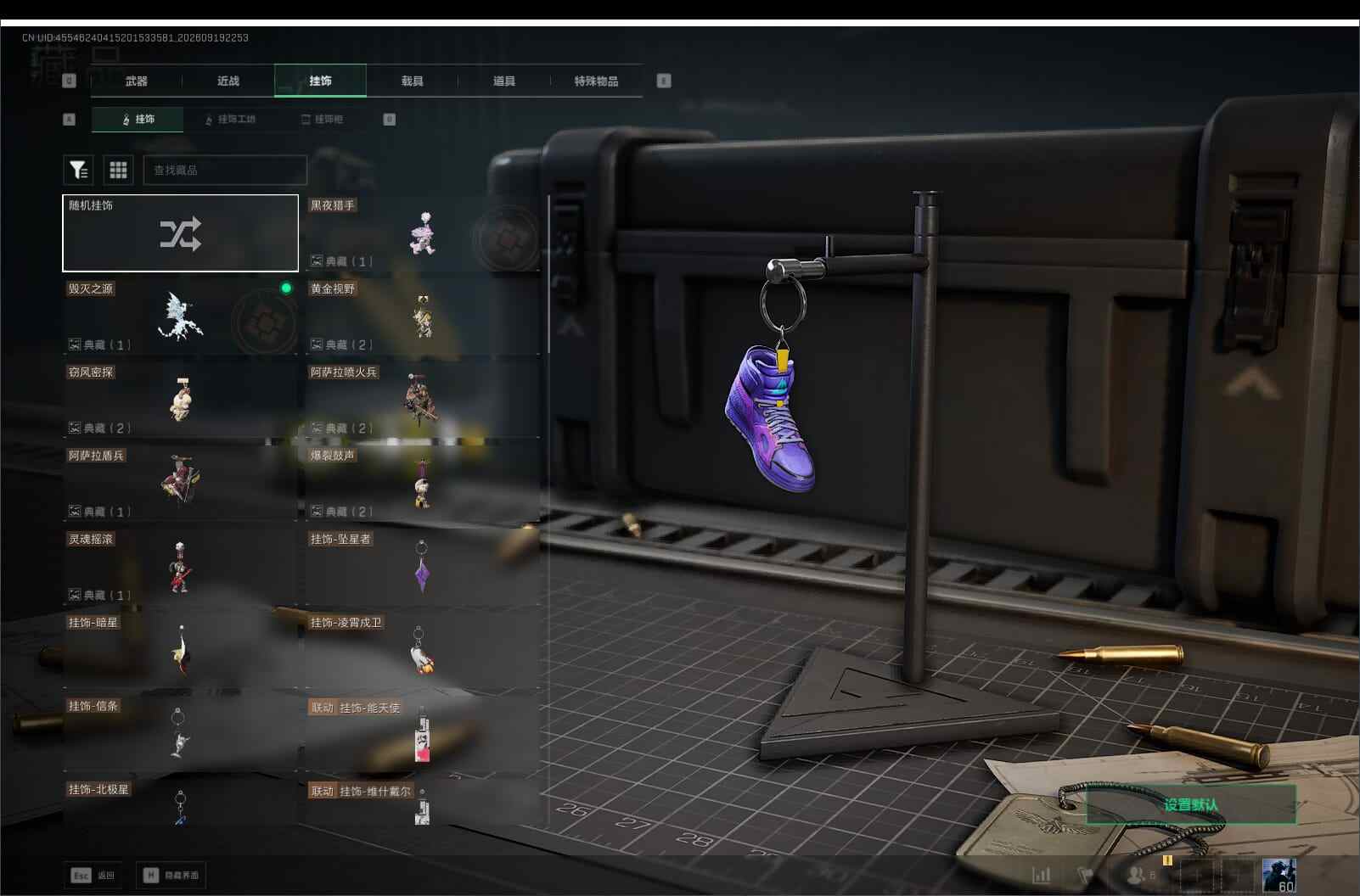
Task: Click the Q previous-category key hint
Action: tap(70, 81)
